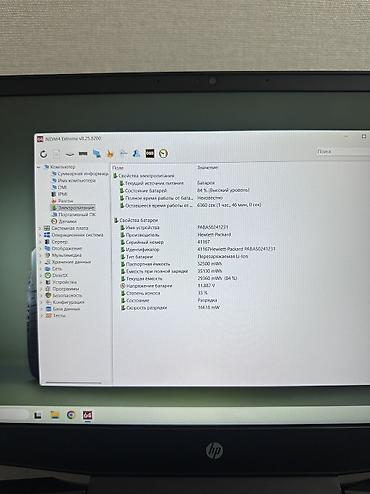Click the blue user figure toolbar icon
Viewport: 370px width, 494px height.
(136, 153)
